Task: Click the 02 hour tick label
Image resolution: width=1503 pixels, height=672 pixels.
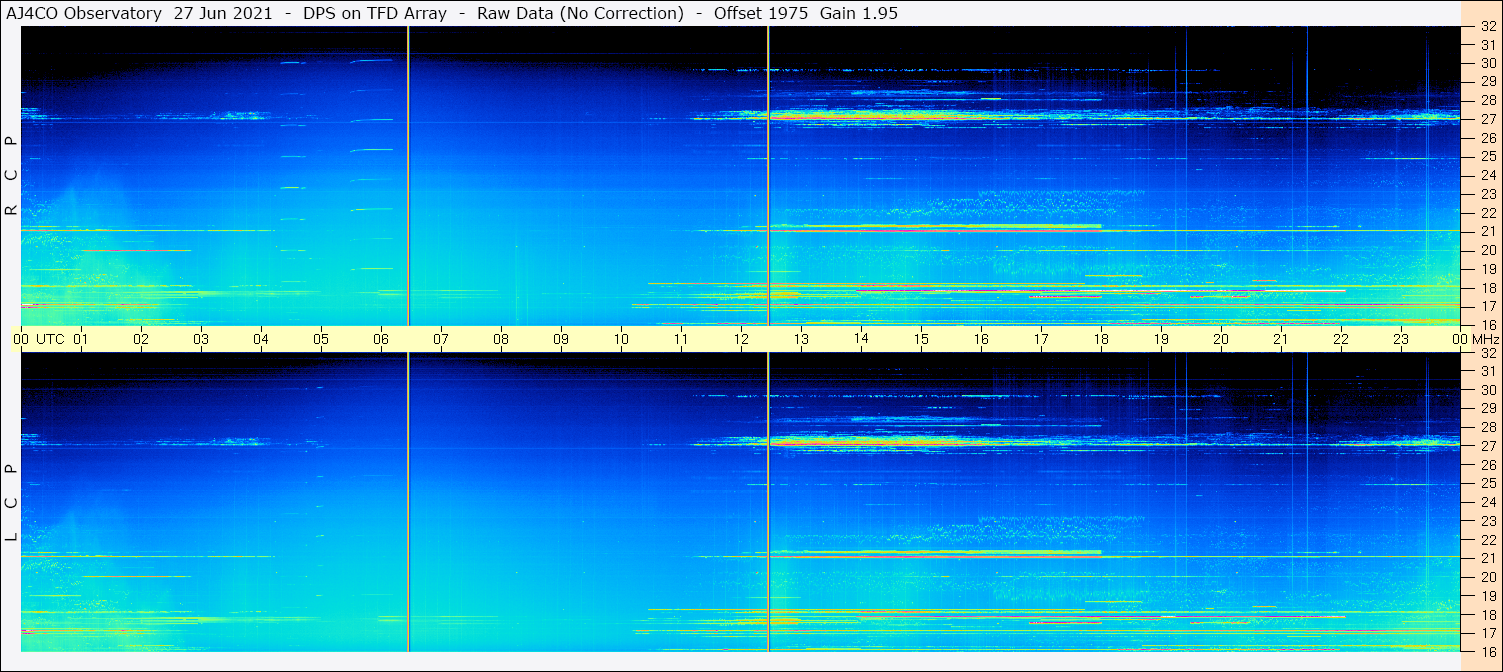Action: tap(141, 339)
